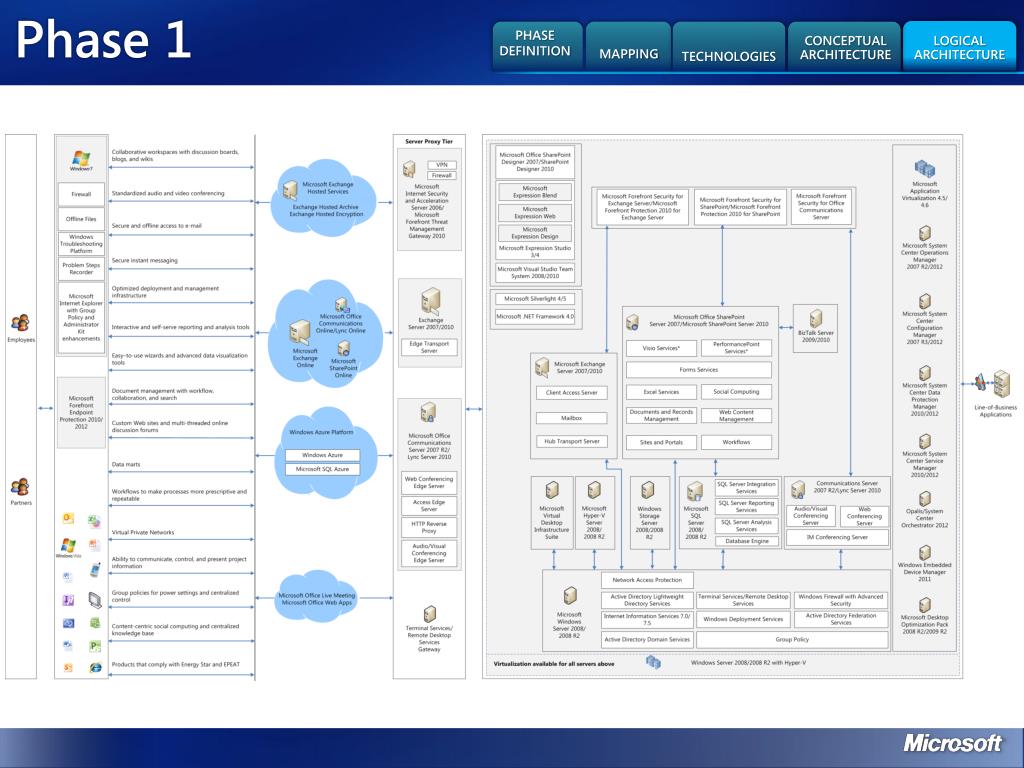The image size is (1024, 768).
Task: Click the Windows Azure box
Action: [x=323, y=455]
